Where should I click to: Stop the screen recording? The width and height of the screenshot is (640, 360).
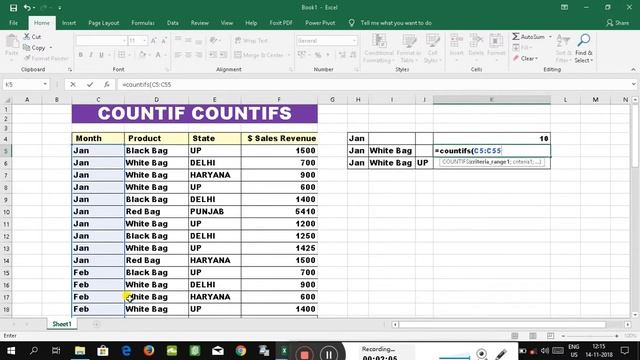(304, 354)
